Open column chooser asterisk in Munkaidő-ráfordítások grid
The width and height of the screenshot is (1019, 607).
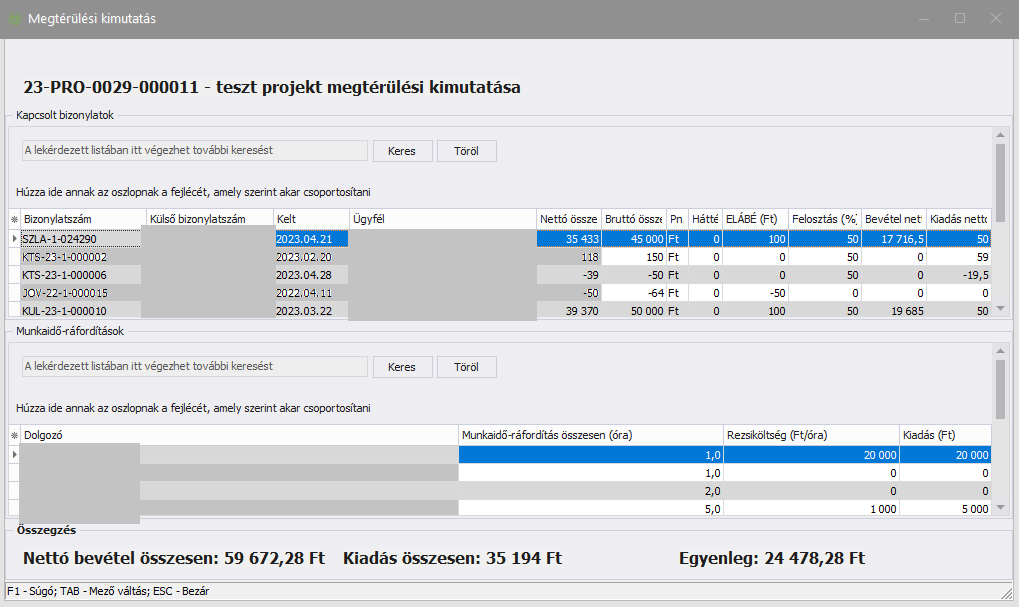(14, 435)
